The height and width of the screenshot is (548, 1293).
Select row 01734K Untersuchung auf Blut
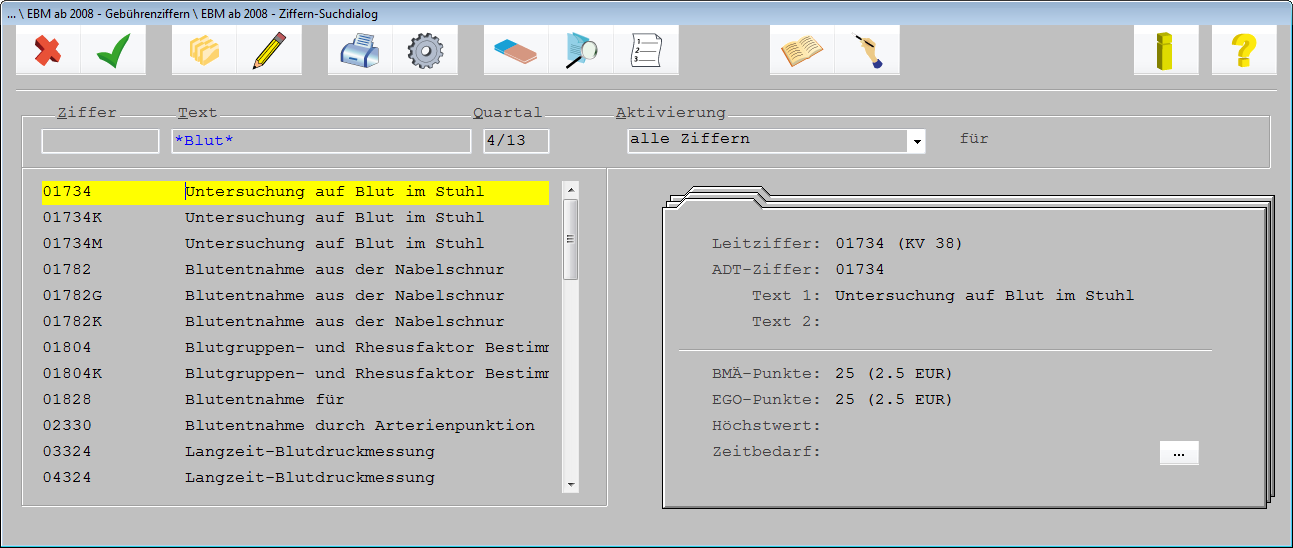click(295, 218)
